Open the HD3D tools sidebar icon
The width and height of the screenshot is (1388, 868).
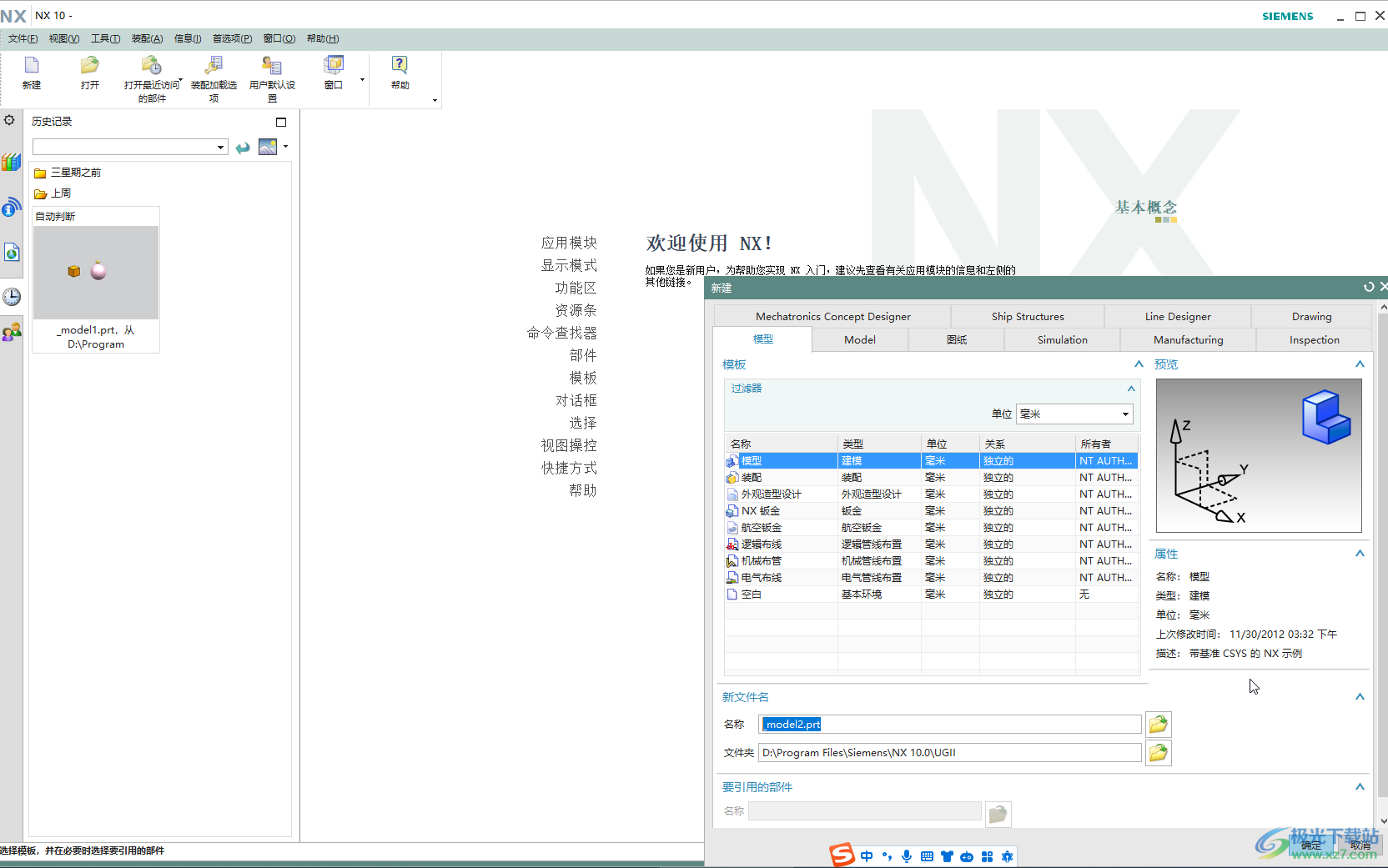point(11,207)
